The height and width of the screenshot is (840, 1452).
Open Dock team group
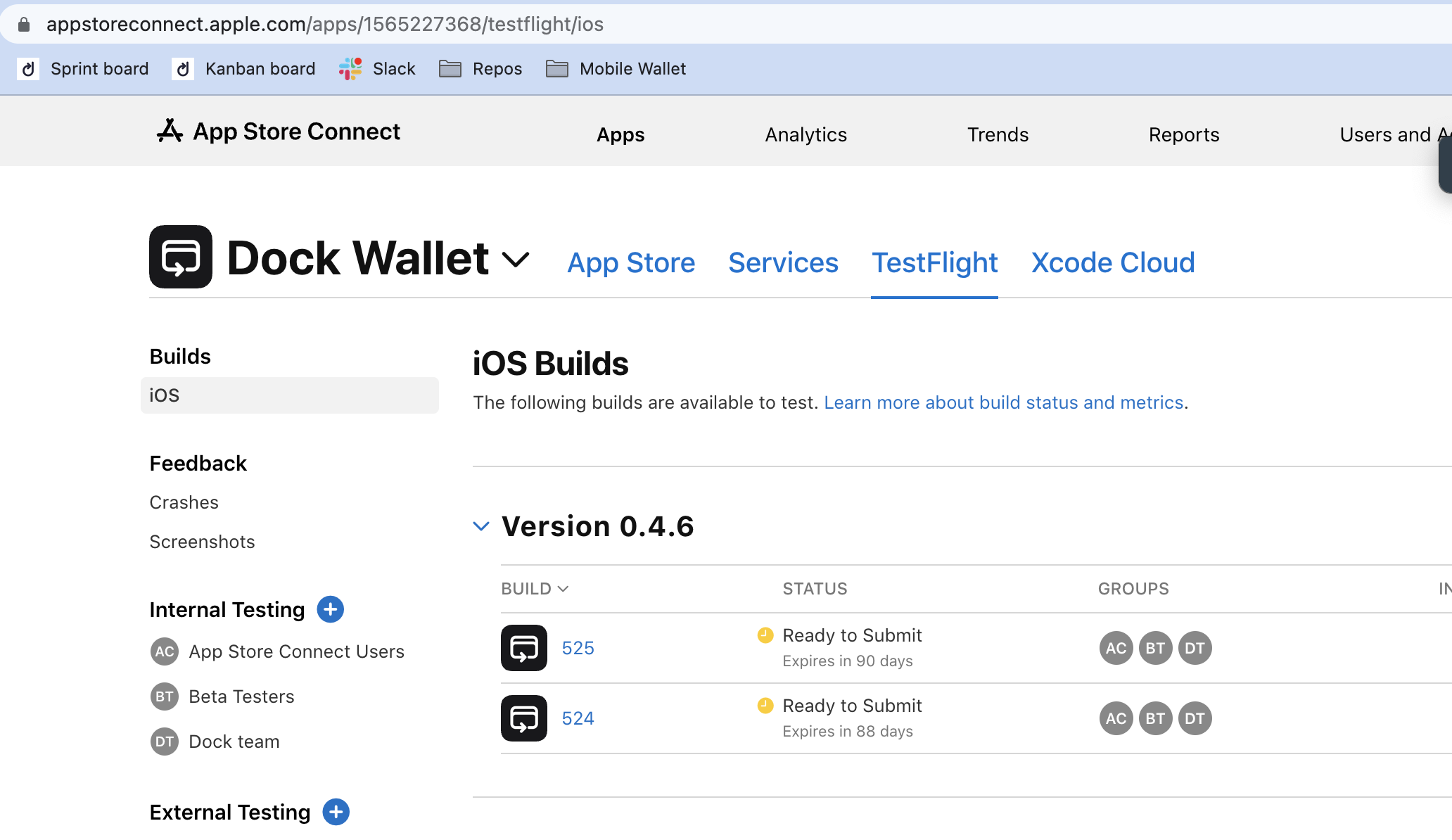pyautogui.click(x=234, y=742)
